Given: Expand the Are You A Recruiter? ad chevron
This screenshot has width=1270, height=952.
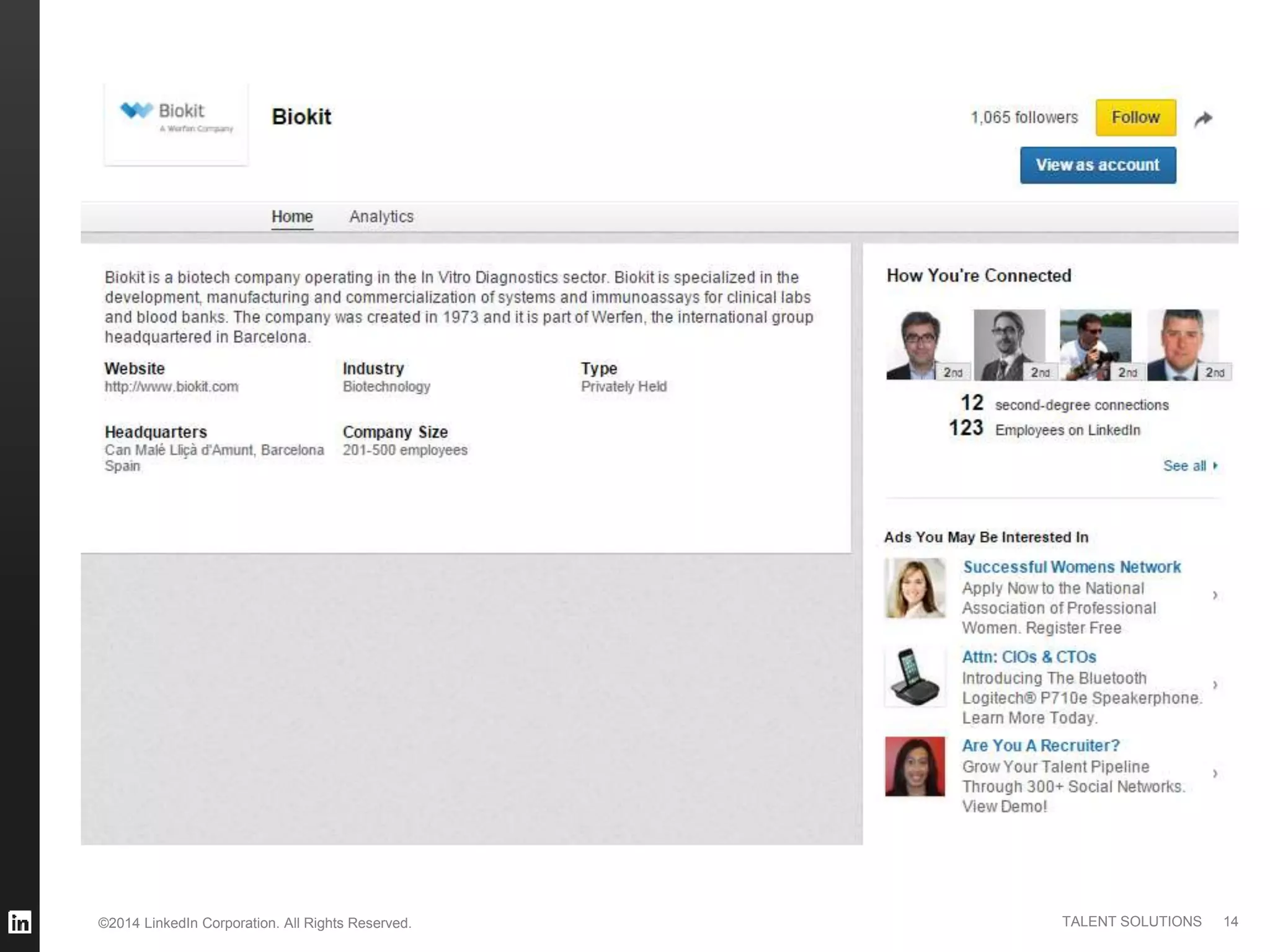Looking at the screenshot, I should [x=1215, y=773].
